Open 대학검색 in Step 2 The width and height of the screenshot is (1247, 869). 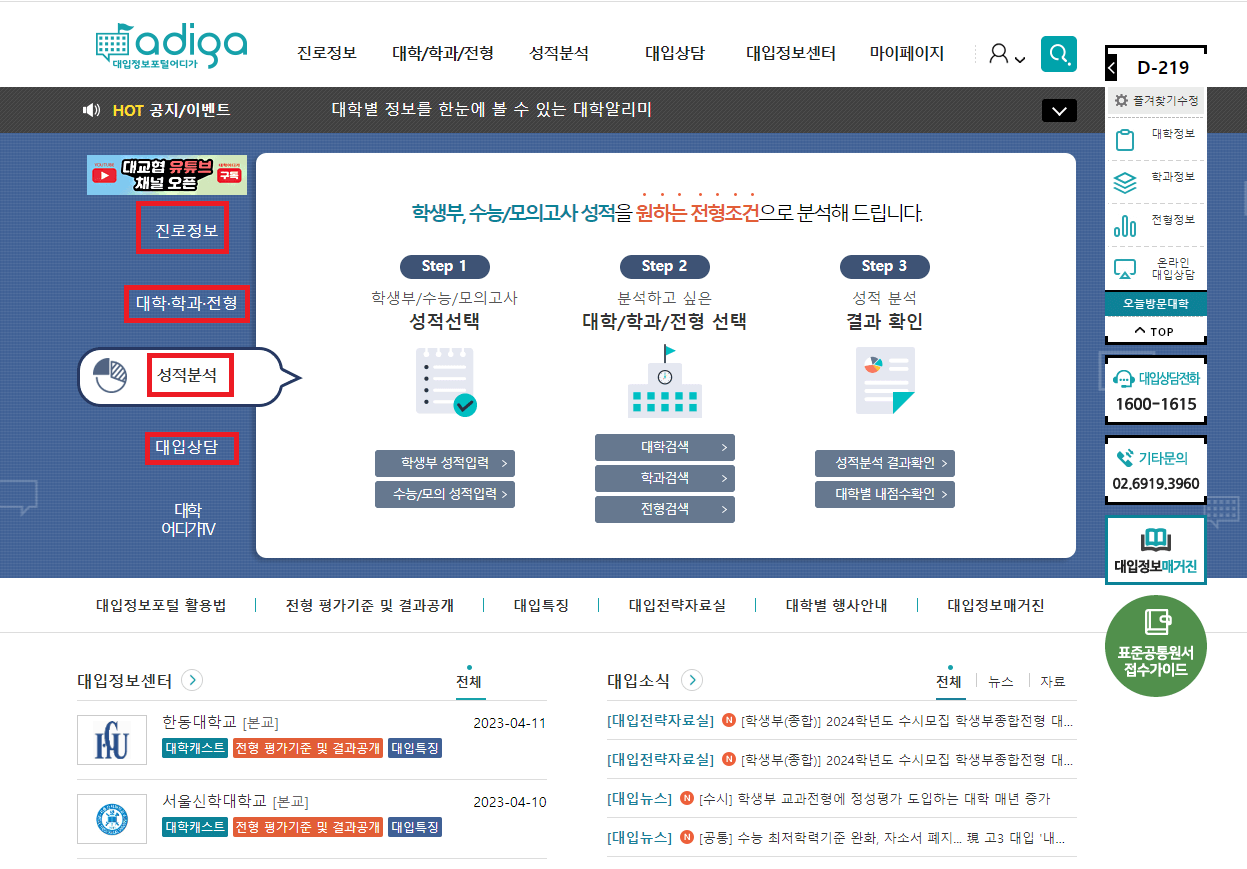(664, 447)
